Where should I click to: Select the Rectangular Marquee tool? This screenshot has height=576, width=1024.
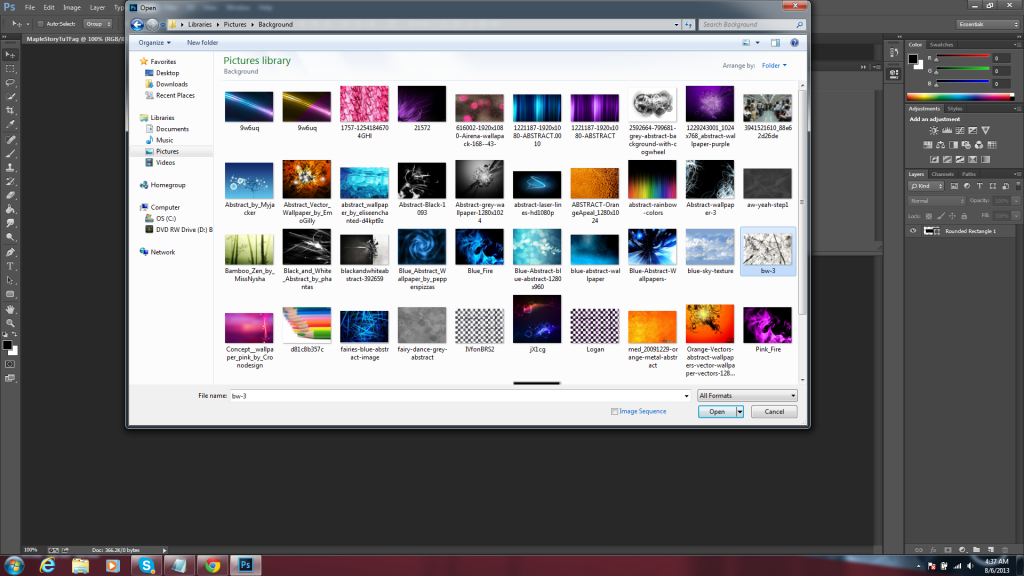point(10,69)
